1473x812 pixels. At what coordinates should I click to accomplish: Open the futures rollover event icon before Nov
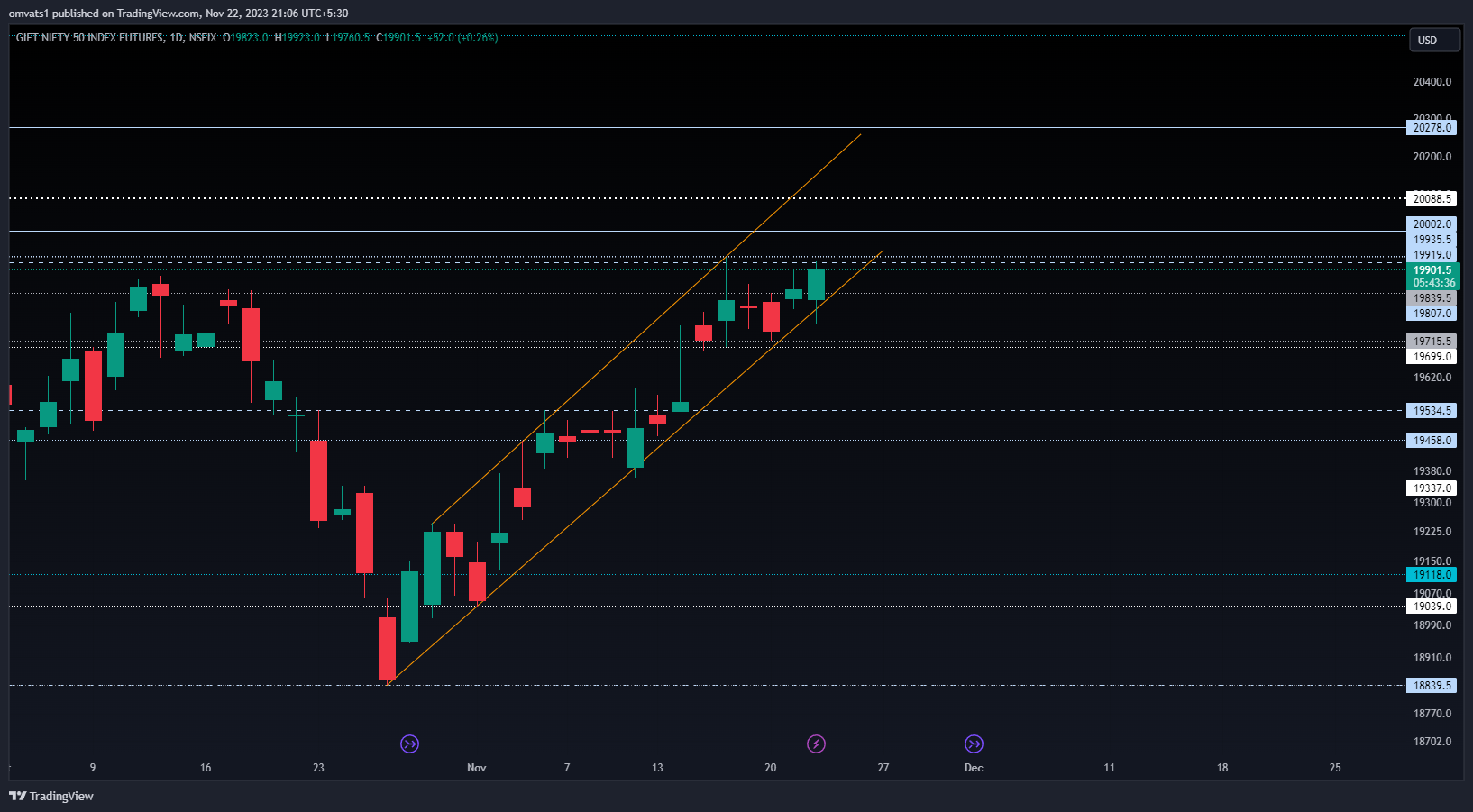point(409,744)
